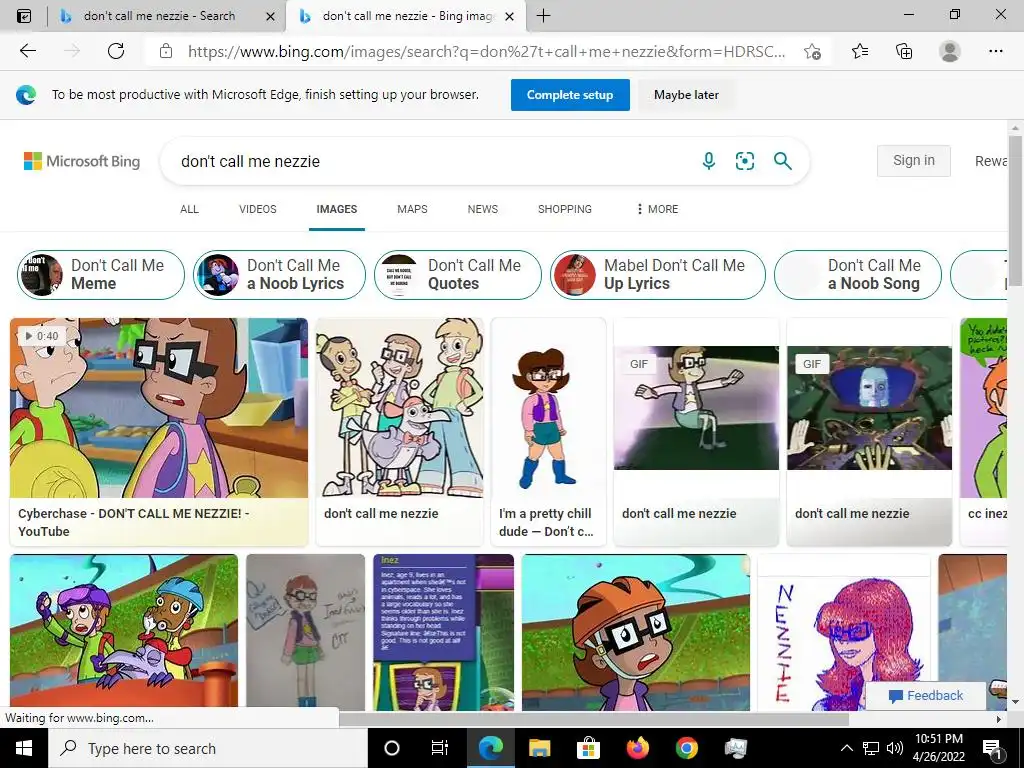Switch to VIDEOS tab

click(x=258, y=209)
